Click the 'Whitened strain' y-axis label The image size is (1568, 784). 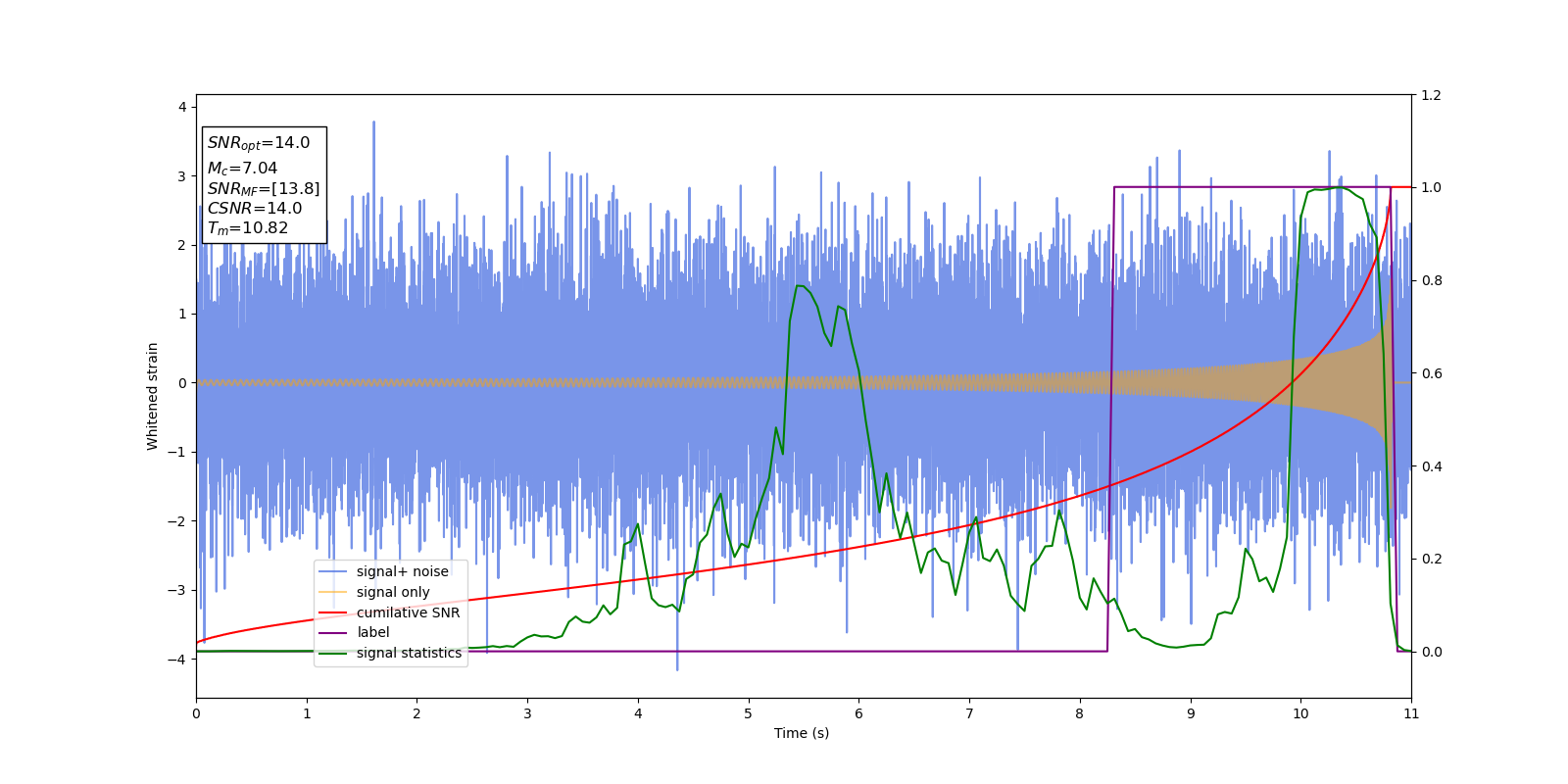(x=153, y=396)
